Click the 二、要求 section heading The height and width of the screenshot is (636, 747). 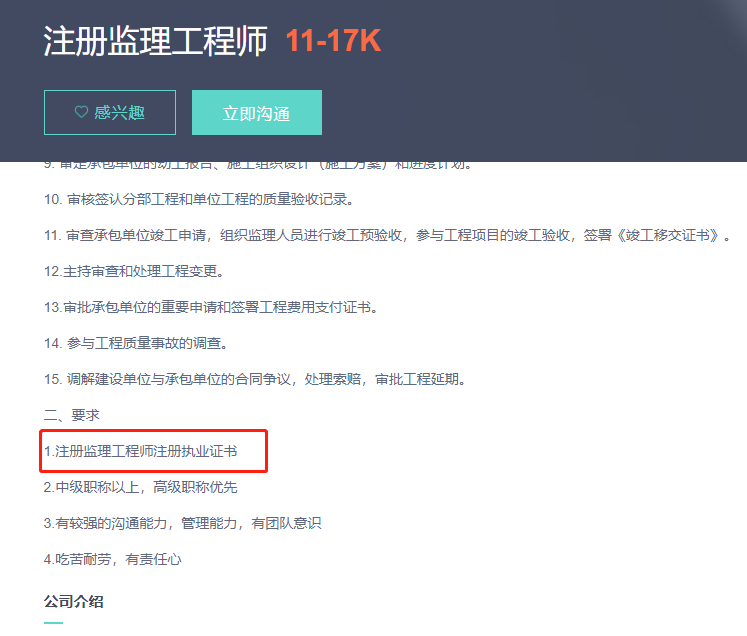point(71,415)
